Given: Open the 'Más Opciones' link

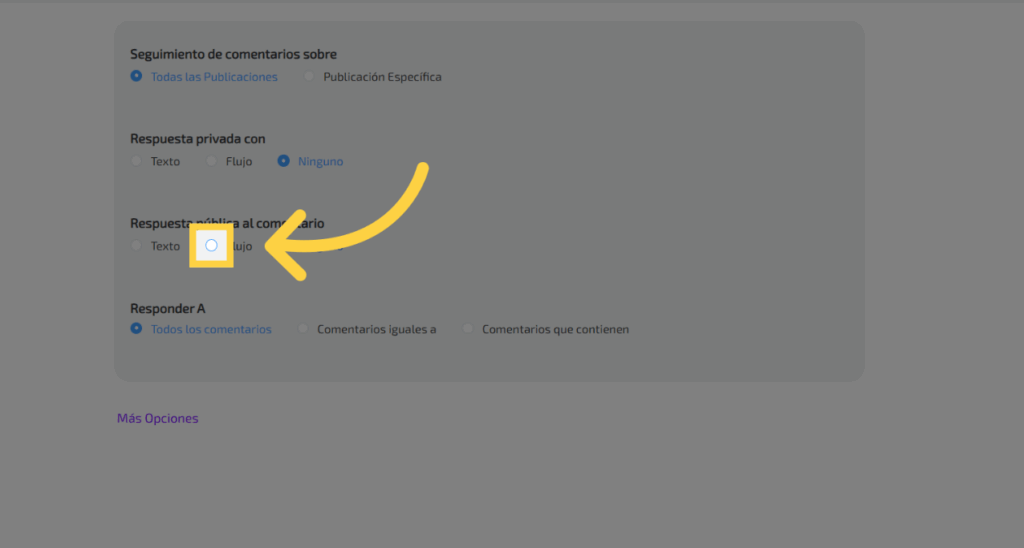Looking at the screenshot, I should click(x=157, y=418).
